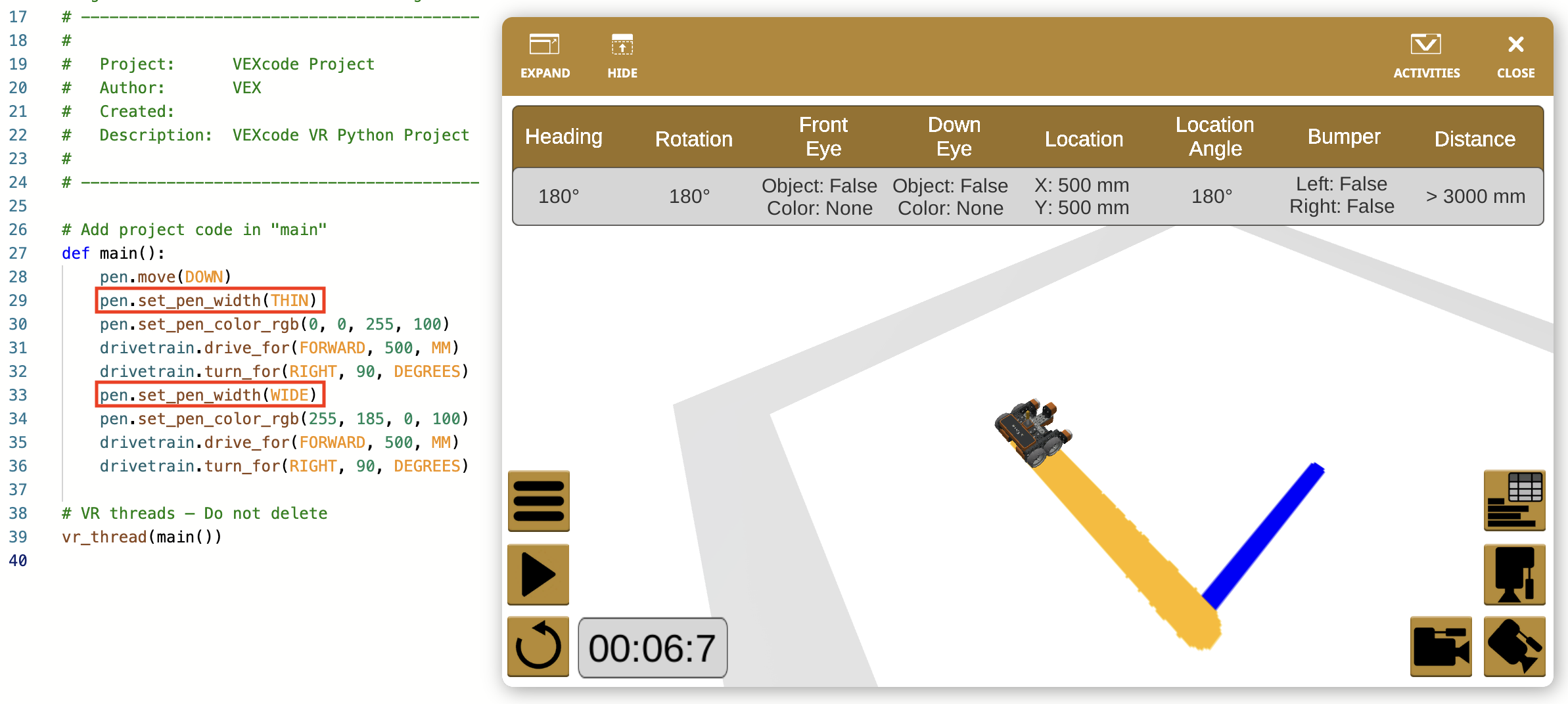1568x704 pixels.
Task: Expand the playground window
Action: (544, 56)
